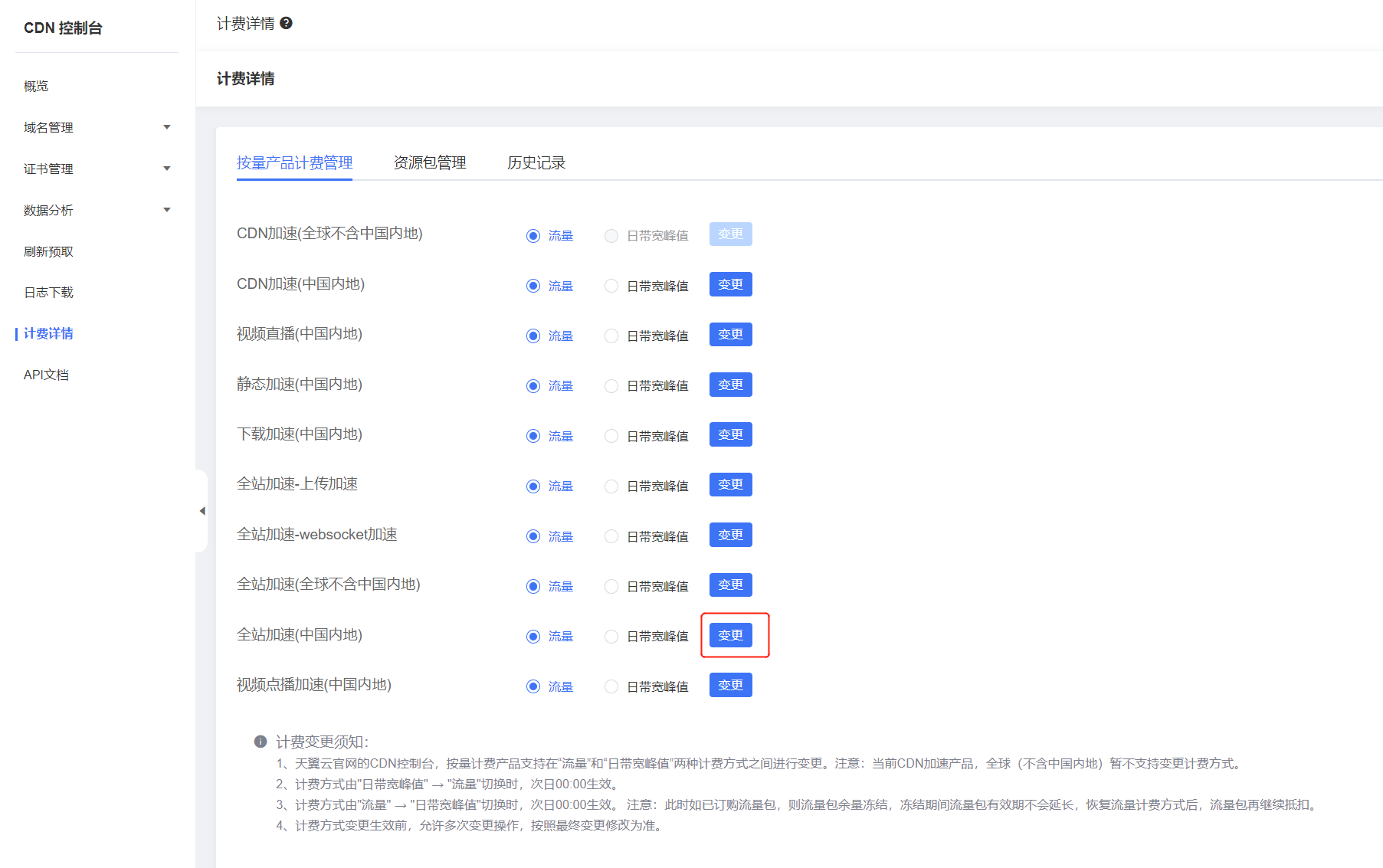
Task: Open 刷新预取 in the sidebar
Action: pos(48,251)
